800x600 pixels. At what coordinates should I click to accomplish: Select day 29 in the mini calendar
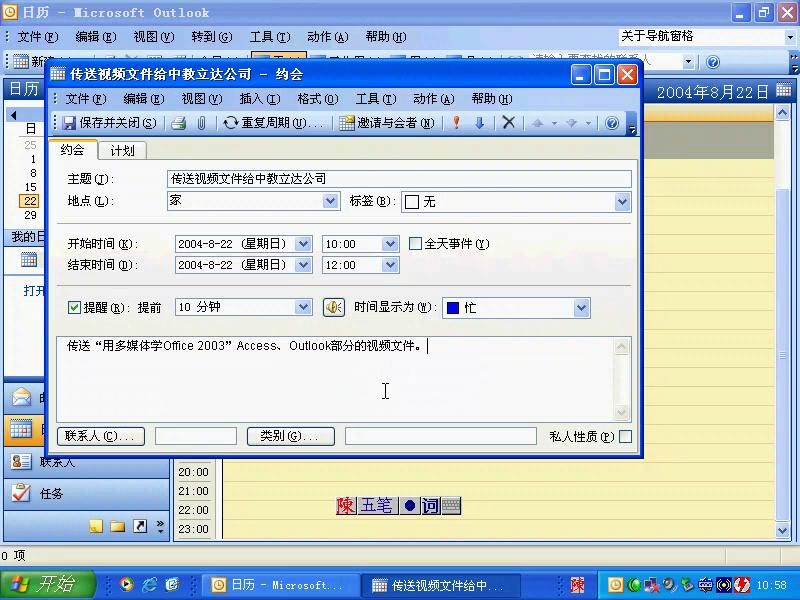click(x=30, y=215)
